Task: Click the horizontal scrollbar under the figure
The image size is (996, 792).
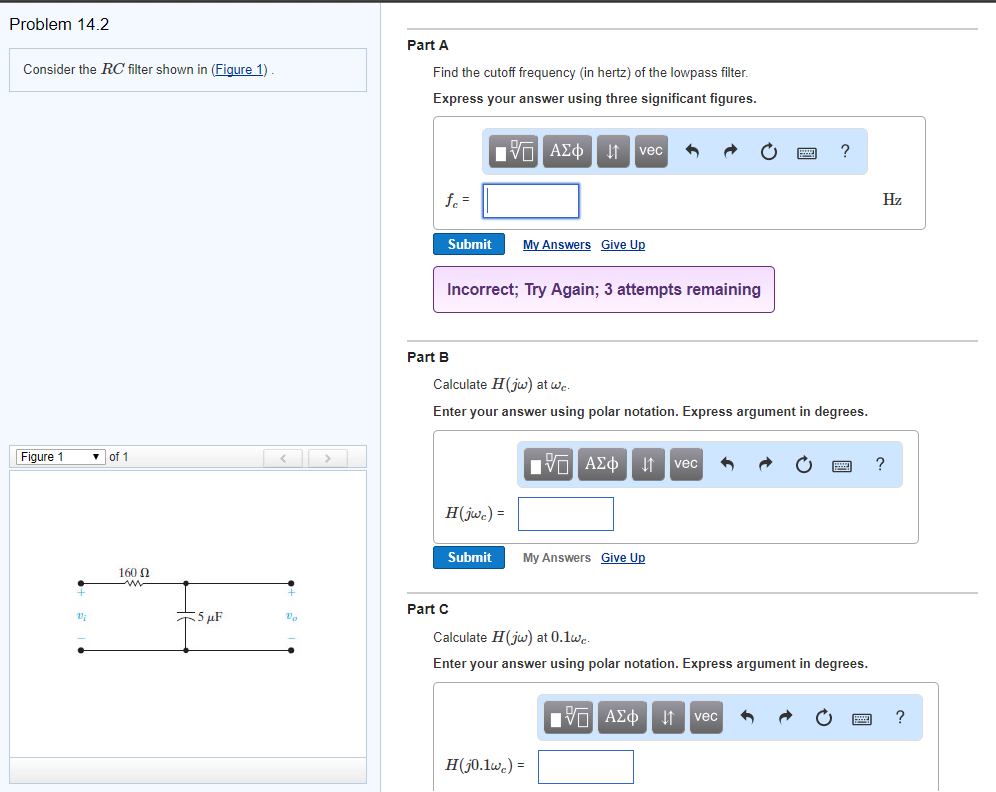Action: pos(188,770)
